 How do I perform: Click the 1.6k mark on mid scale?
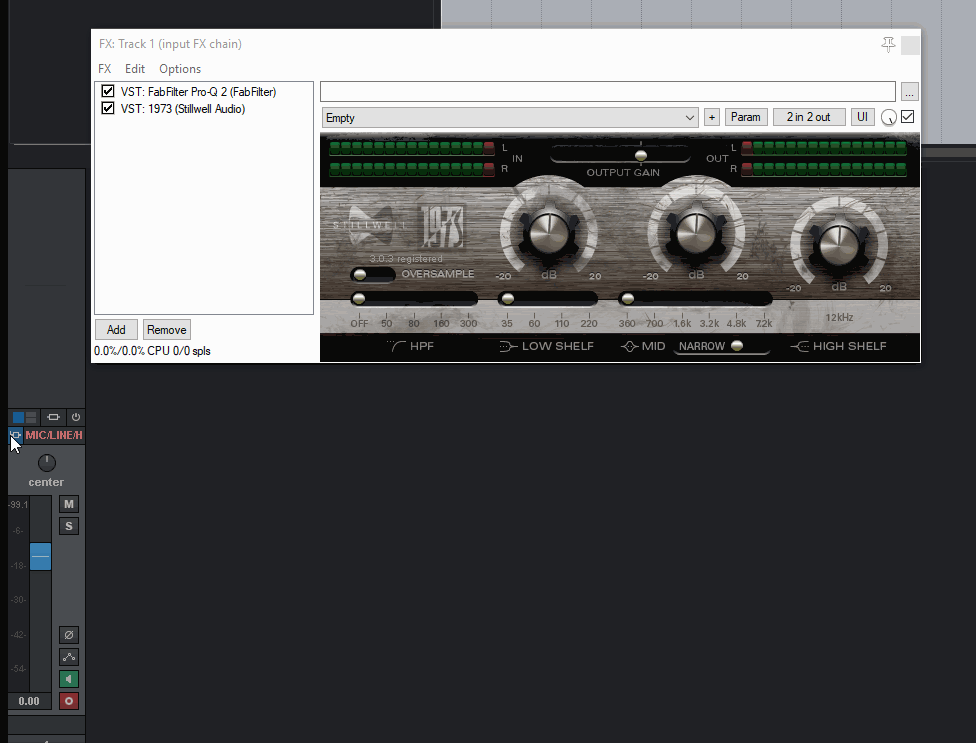point(682,323)
